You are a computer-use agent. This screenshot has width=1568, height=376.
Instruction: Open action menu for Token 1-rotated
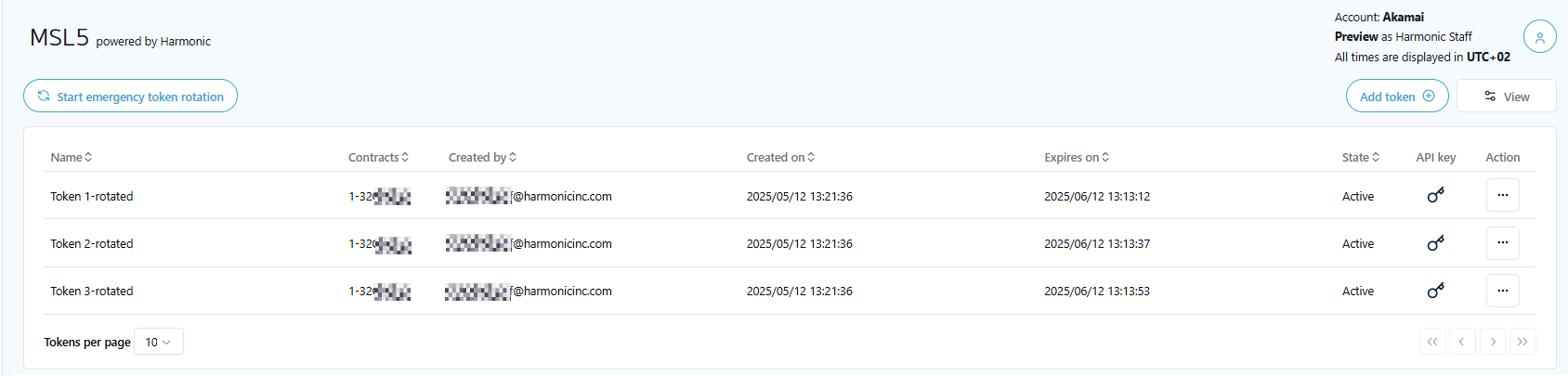[x=1502, y=196]
